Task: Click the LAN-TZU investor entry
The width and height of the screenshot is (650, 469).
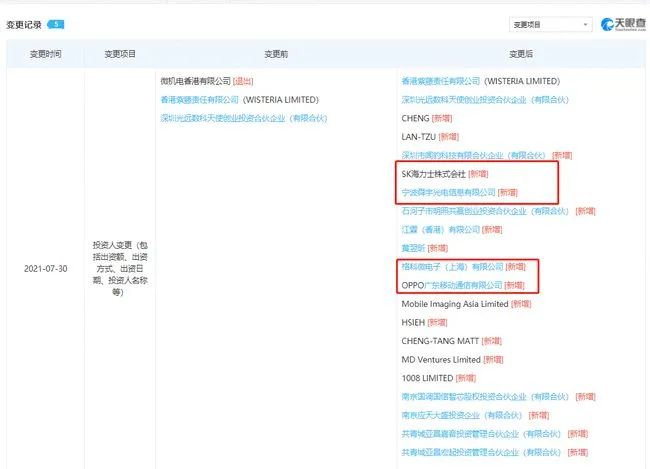Action: (418, 137)
